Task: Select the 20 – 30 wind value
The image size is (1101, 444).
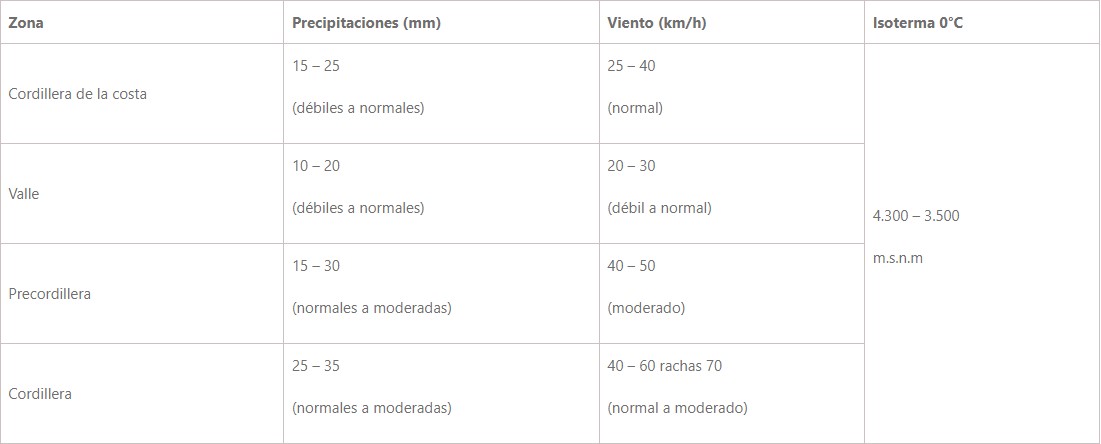Action: 631,166
